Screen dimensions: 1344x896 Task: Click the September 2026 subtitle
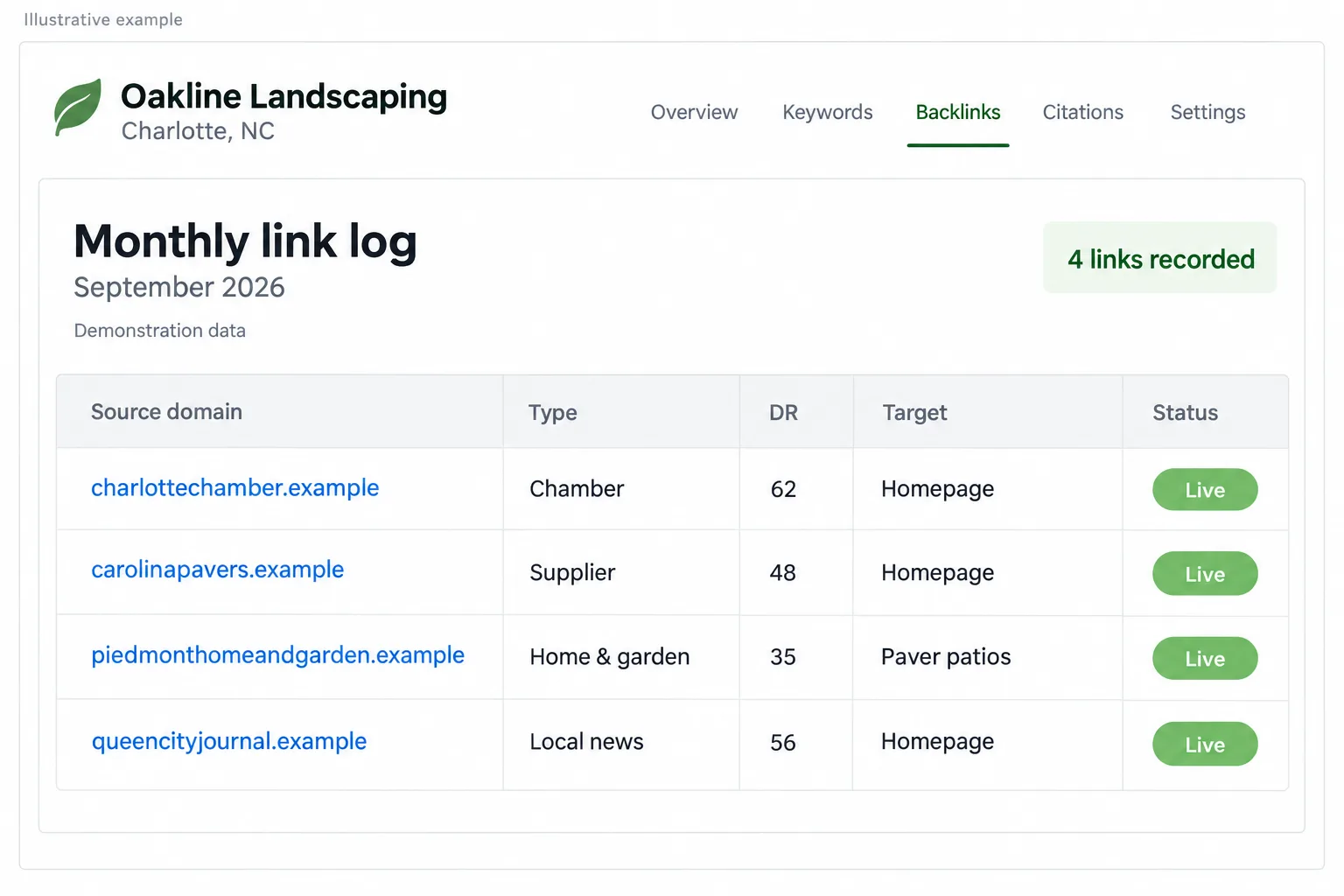(179, 287)
